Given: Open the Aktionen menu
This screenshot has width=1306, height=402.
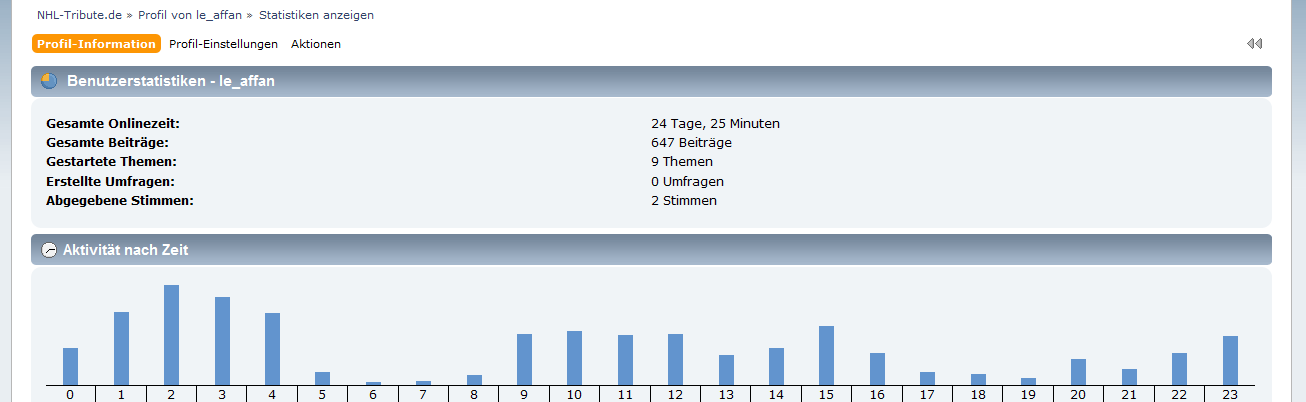Looking at the screenshot, I should tap(315, 44).
